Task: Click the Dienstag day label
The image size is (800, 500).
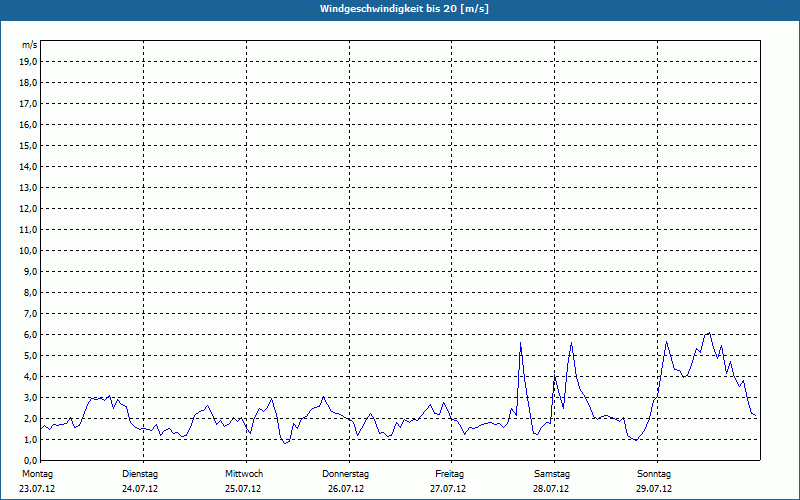Action: point(140,474)
